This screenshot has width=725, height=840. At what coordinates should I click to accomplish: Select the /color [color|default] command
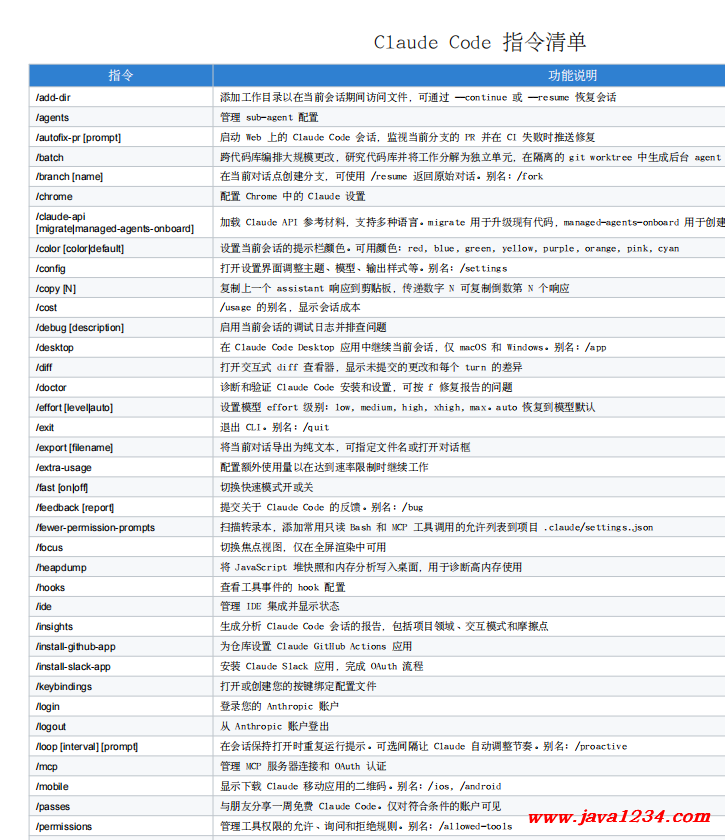coord(79,249)
